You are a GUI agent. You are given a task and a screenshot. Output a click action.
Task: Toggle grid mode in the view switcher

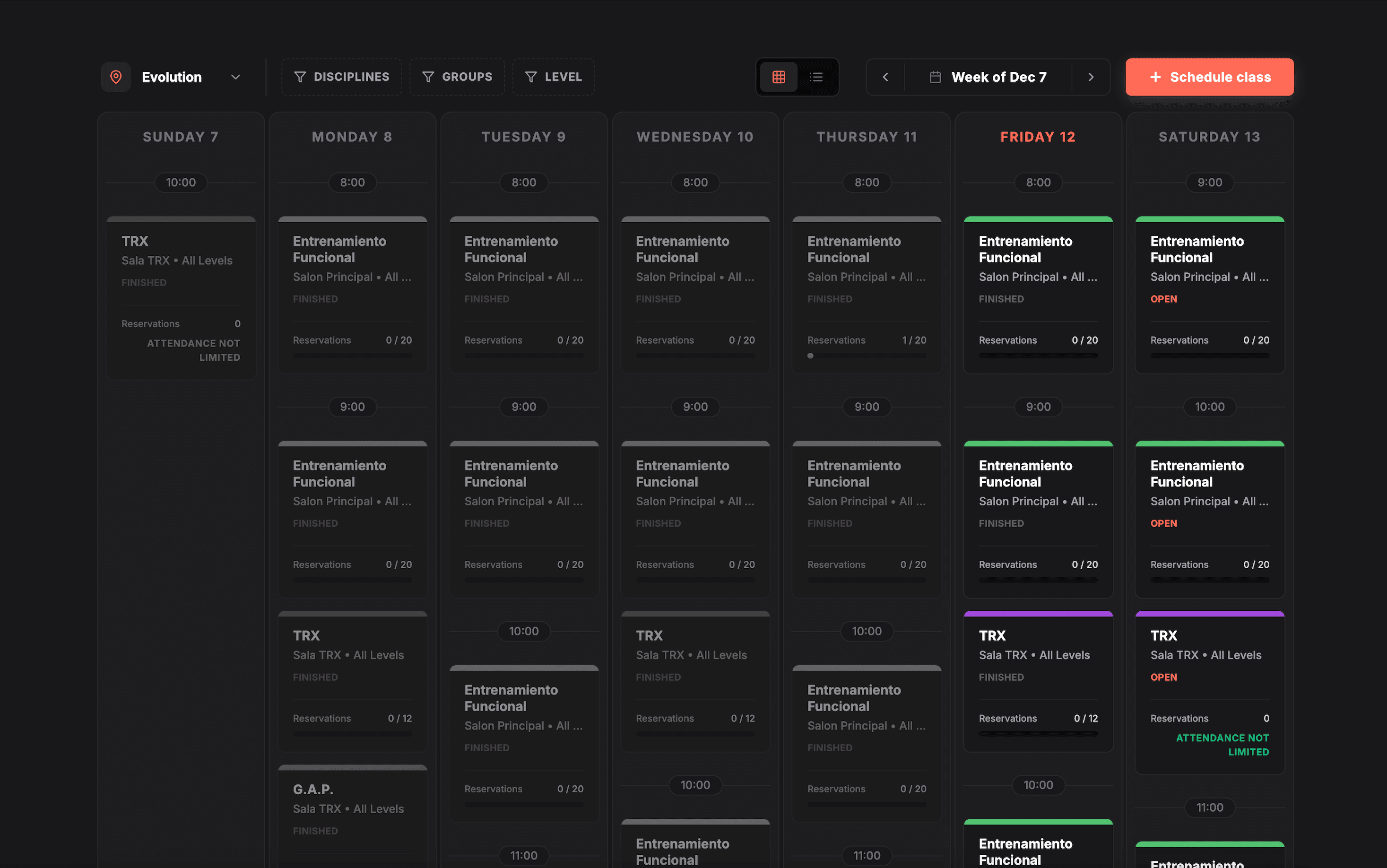(x=778, y=77)
